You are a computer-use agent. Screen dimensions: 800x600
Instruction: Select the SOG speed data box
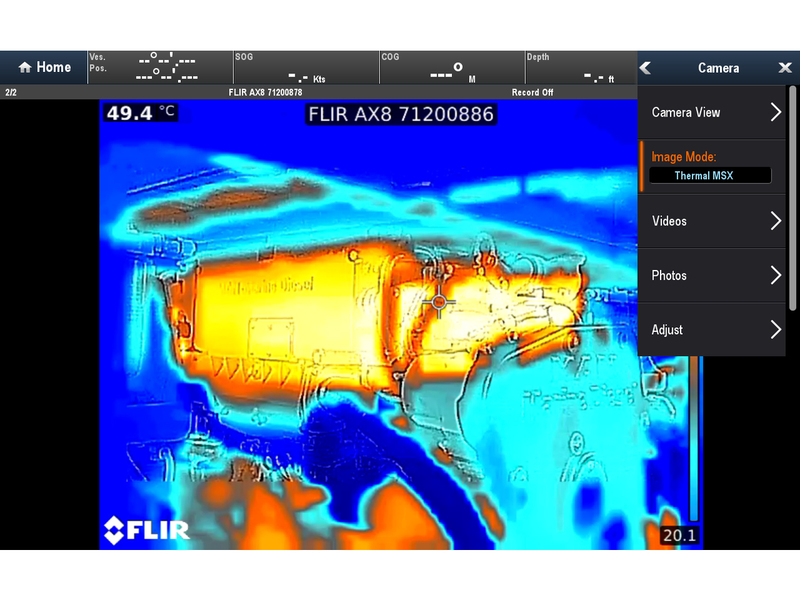coord(304,68)
